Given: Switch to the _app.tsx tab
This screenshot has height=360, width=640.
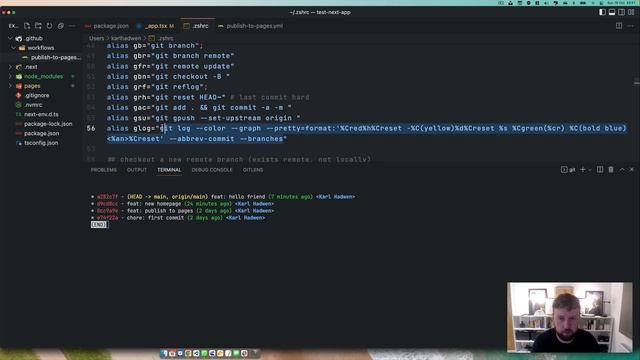Looking at the screenshot, I should click(x=156, y=26).
